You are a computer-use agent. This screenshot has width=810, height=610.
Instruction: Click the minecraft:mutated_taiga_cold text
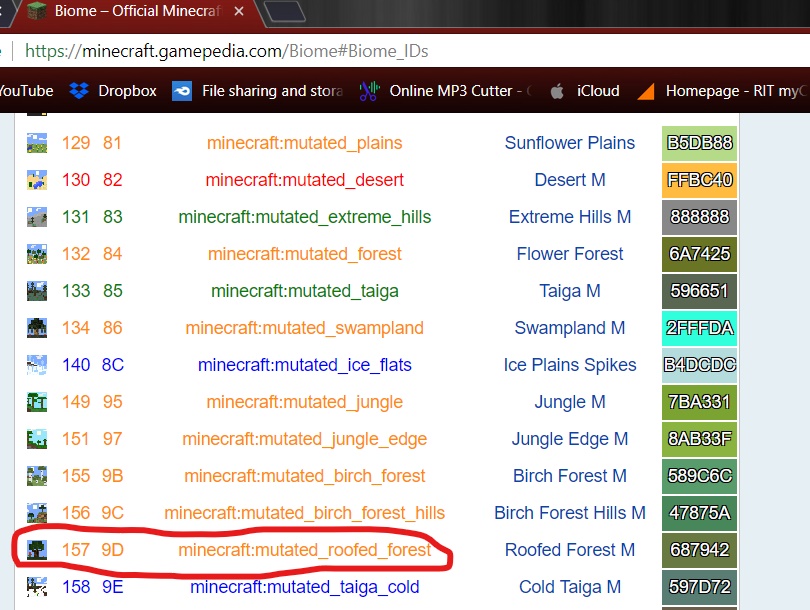tap(304, 587)
